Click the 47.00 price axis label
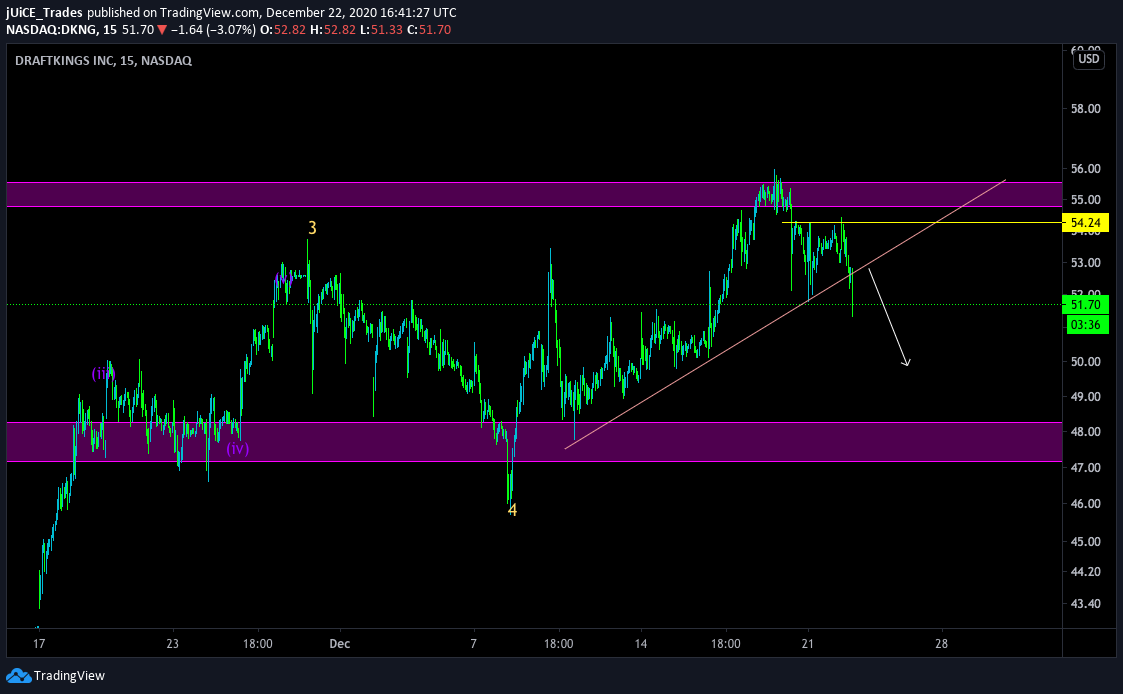Viewport: 1123px width, 694px height. point(1085,468)
